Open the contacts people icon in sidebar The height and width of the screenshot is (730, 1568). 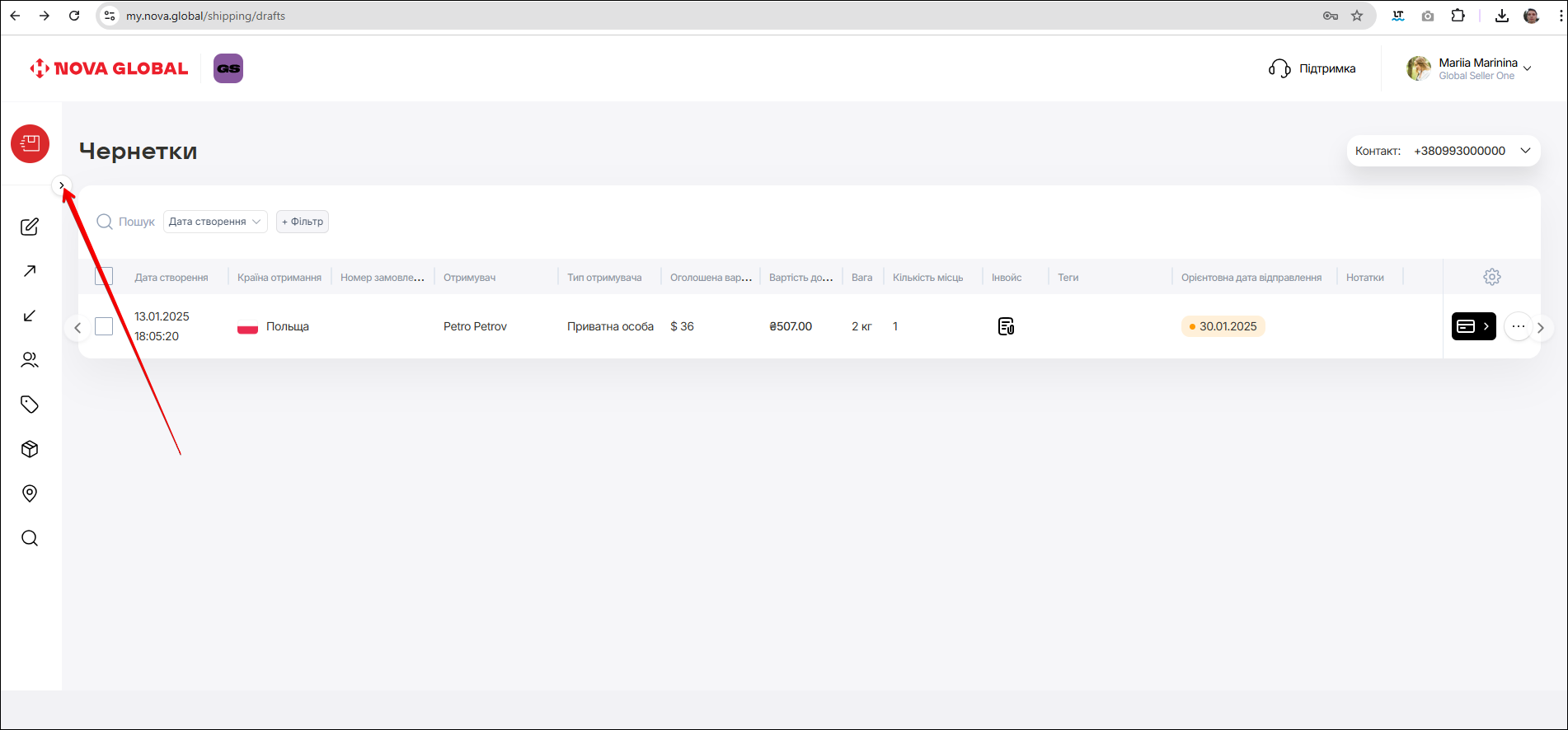point(30,360)
